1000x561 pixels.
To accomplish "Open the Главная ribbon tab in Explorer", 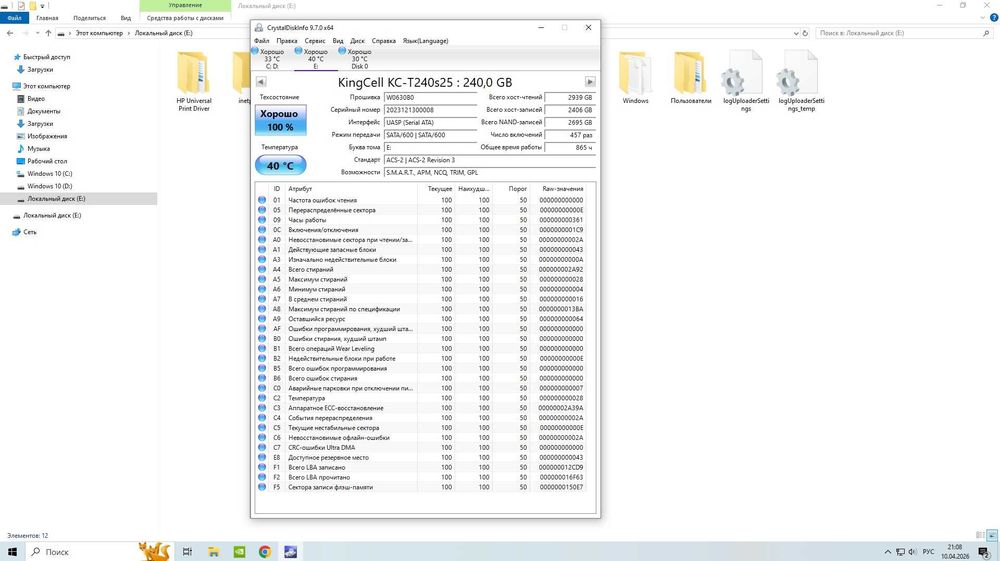I will coord(47,18).
